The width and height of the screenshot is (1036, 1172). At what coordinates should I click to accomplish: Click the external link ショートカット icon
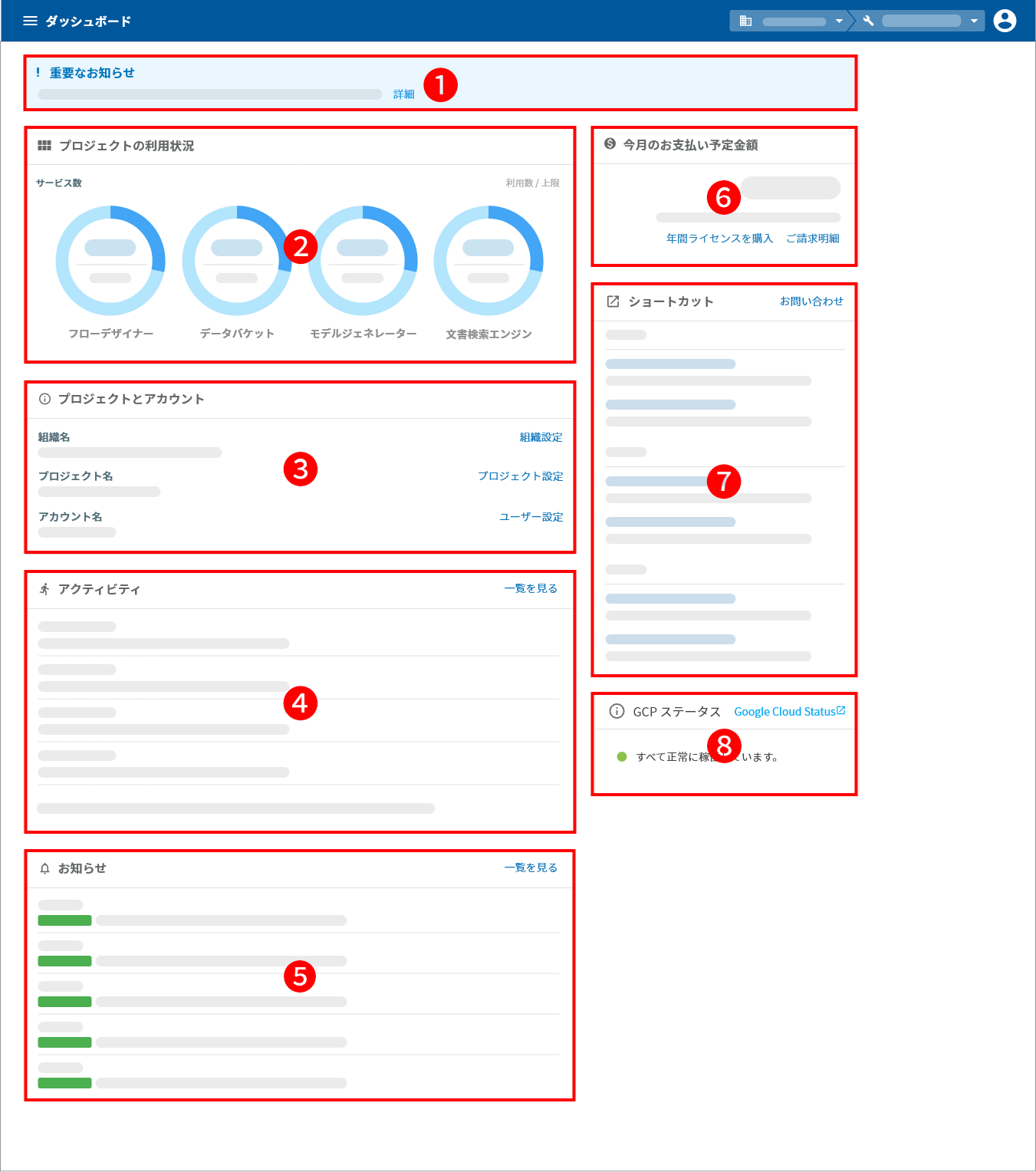pos(613,301)
